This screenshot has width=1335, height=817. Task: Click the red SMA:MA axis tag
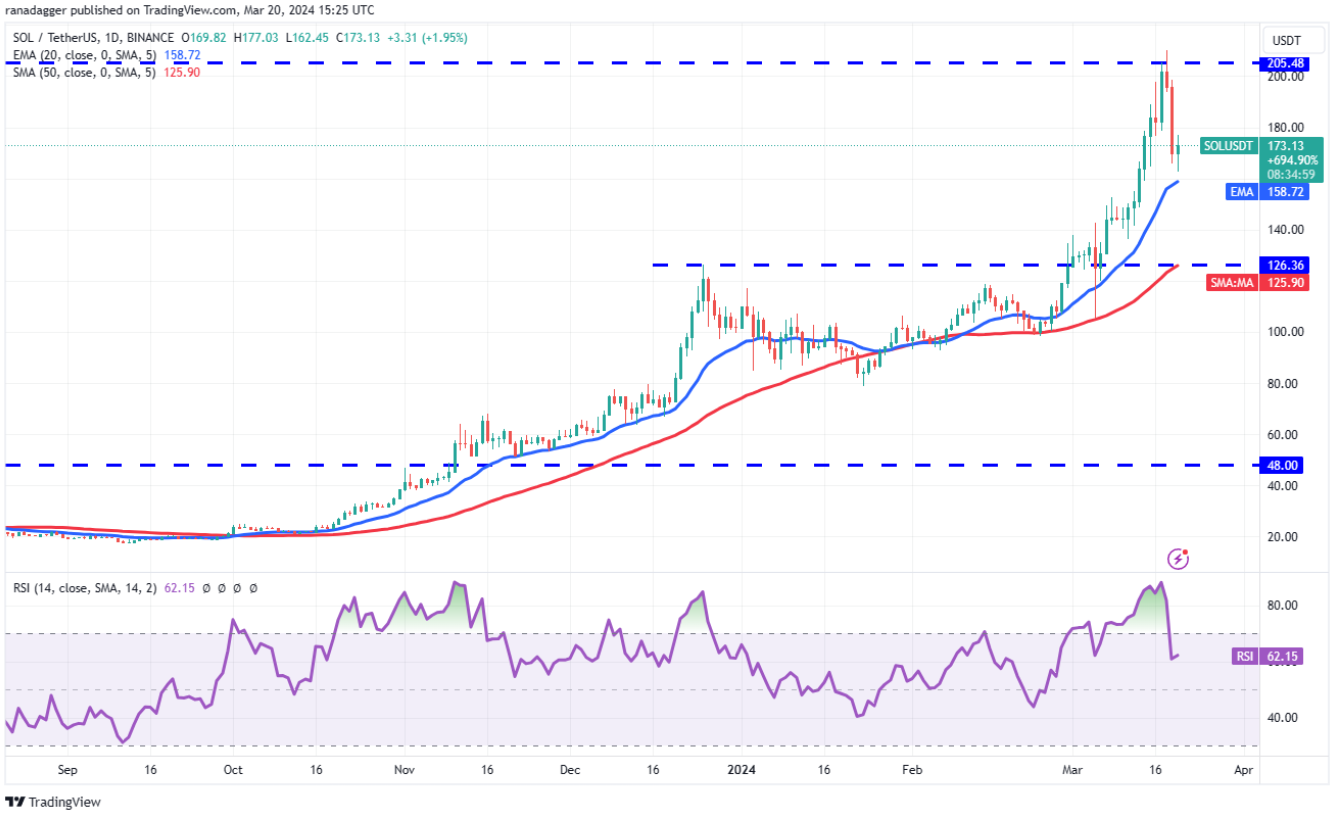click(1233, 284)
